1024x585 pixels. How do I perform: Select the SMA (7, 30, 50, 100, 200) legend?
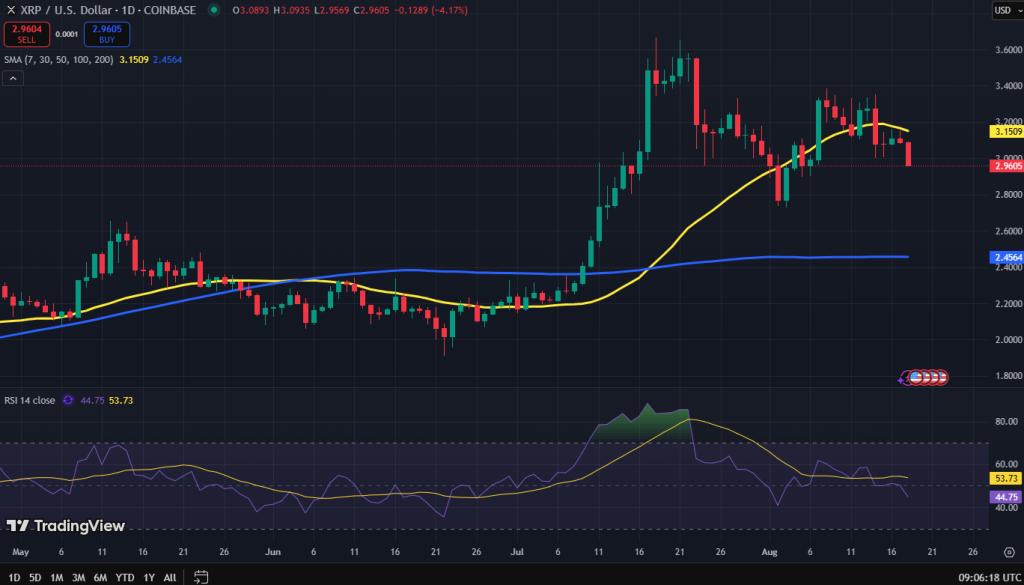(x=58, y=59)
